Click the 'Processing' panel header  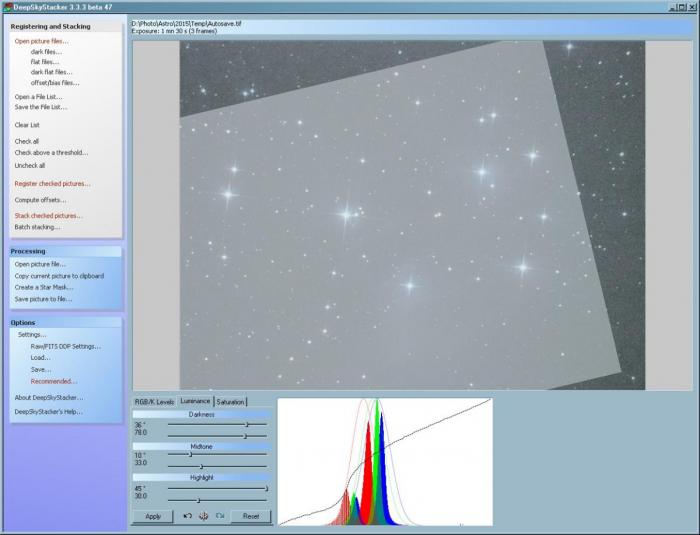click(66, 251)
